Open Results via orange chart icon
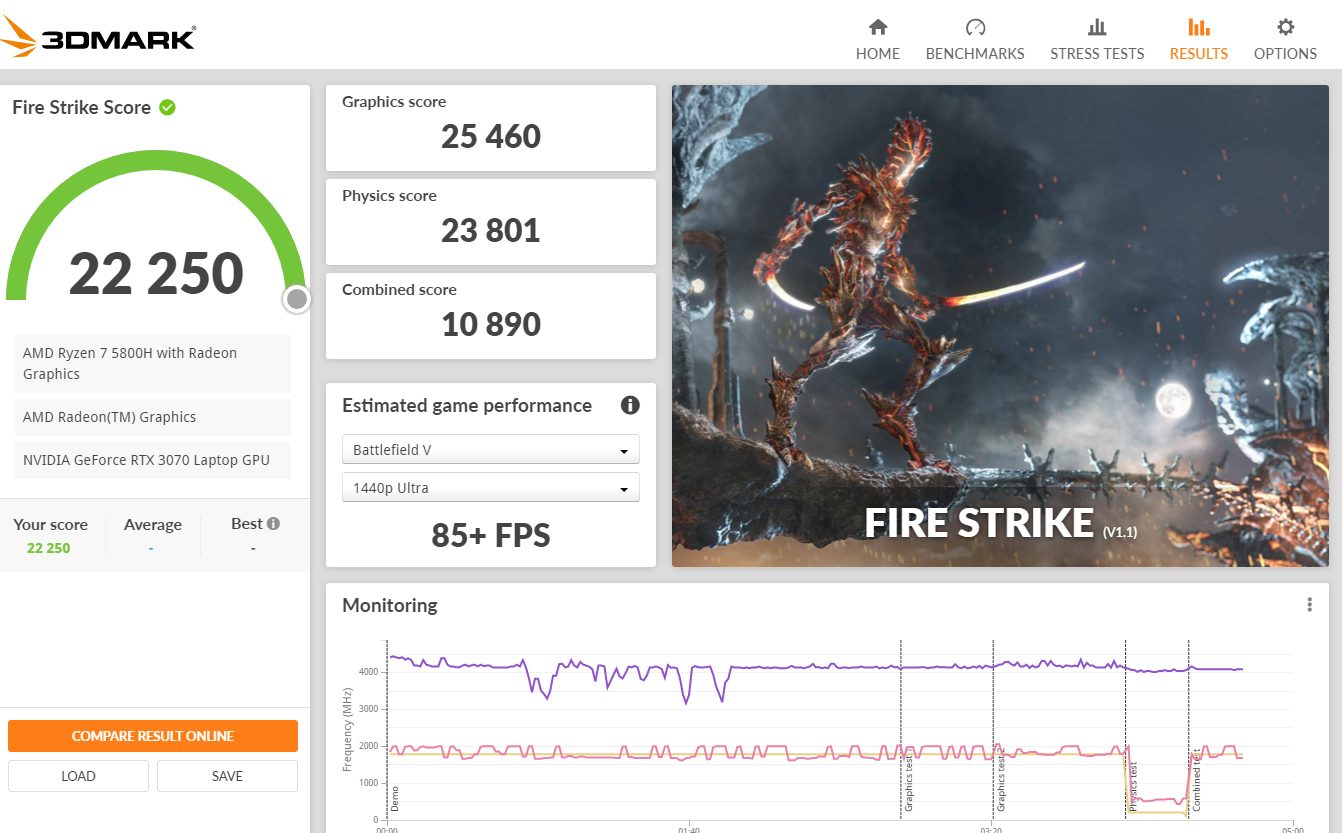1342x833 pixels. point(1198,27)
